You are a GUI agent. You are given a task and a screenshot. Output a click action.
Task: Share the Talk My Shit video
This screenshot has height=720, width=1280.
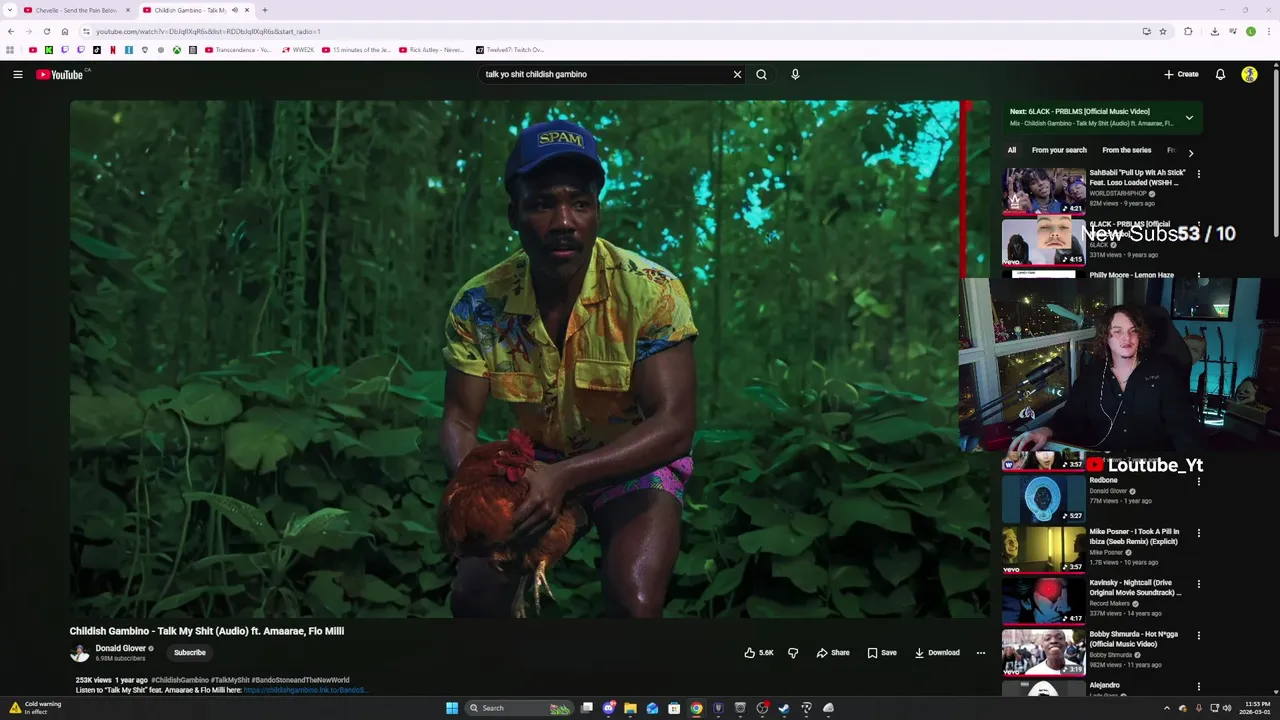[833, 653]
